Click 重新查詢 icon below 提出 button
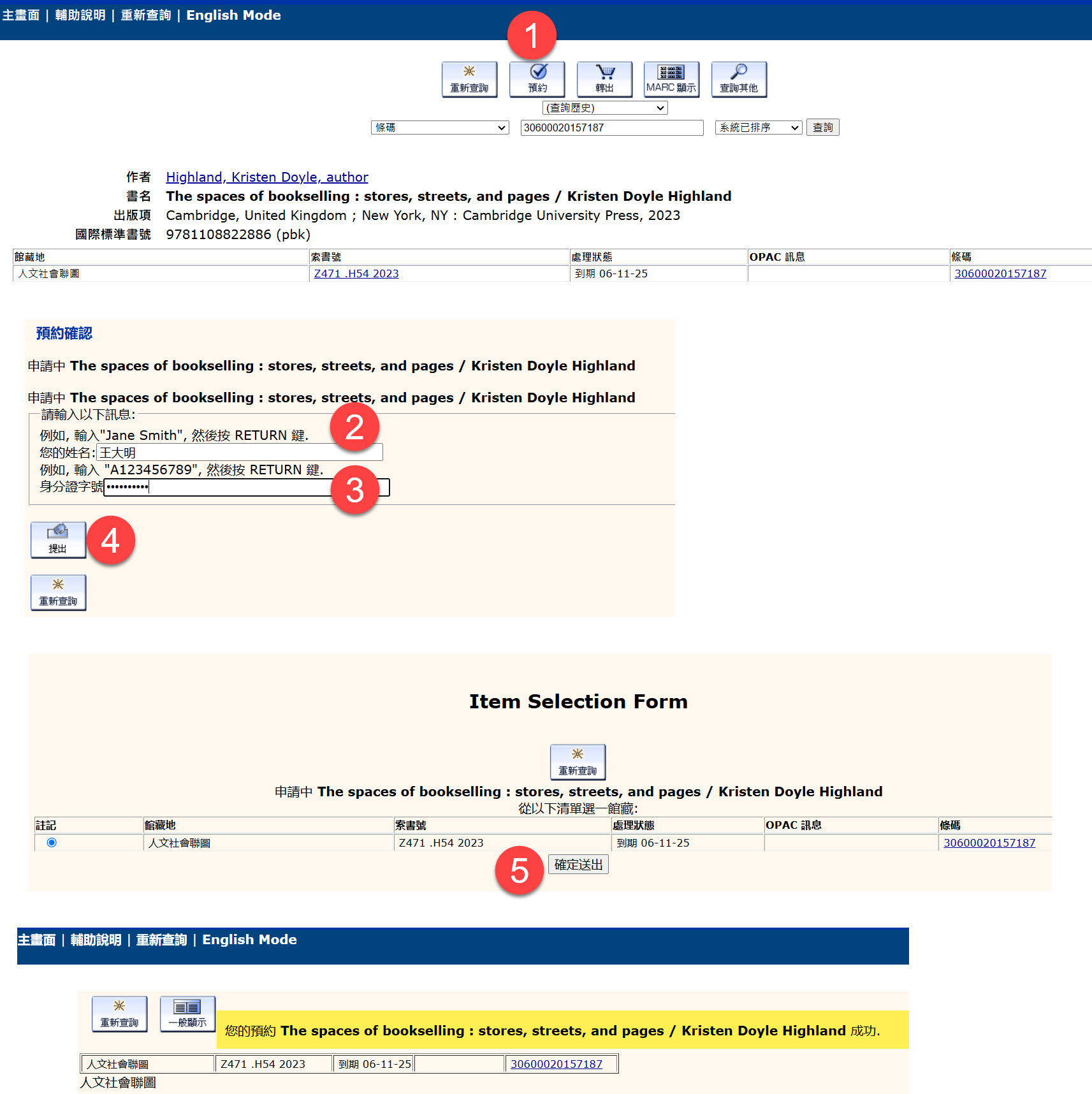 click(x=58, y=592)
